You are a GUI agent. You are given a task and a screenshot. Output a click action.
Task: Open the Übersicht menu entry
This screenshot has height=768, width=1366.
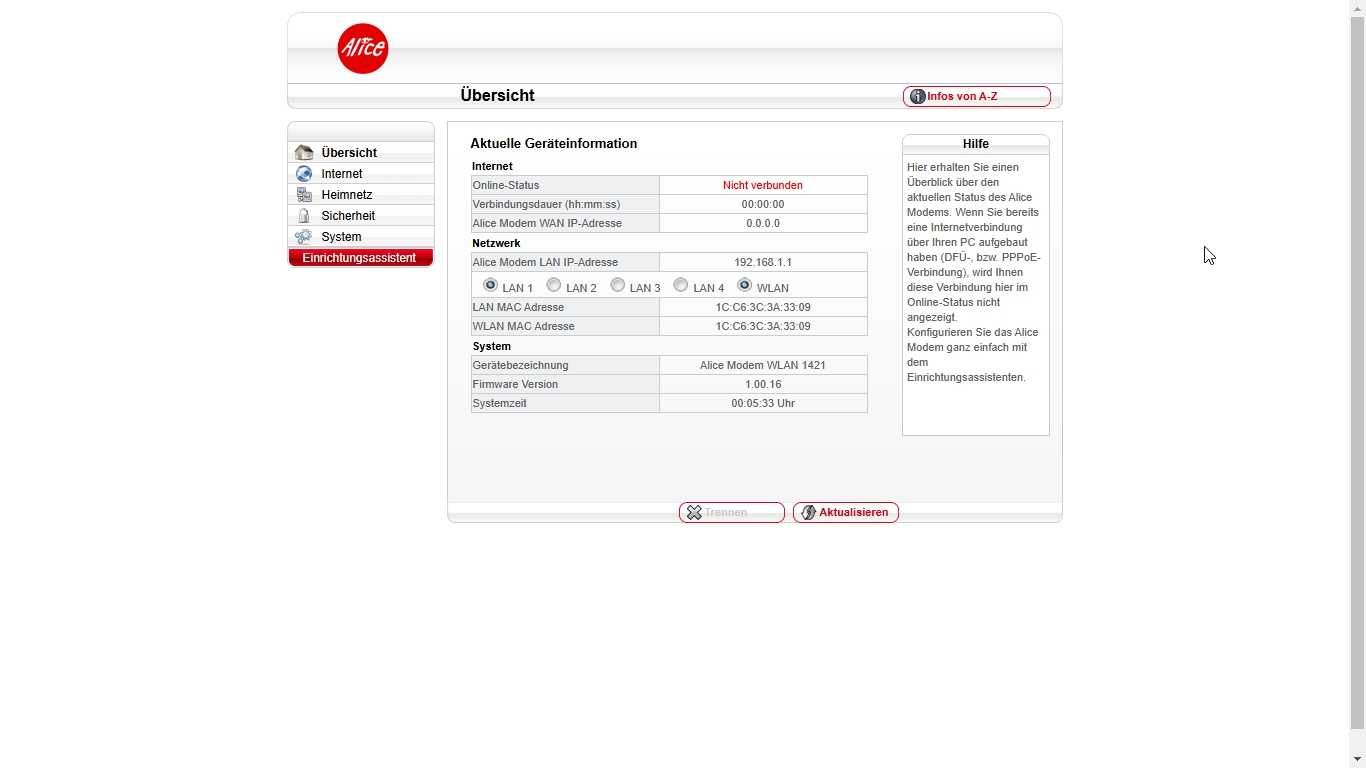pyautogui.click(x=361, y=152)
